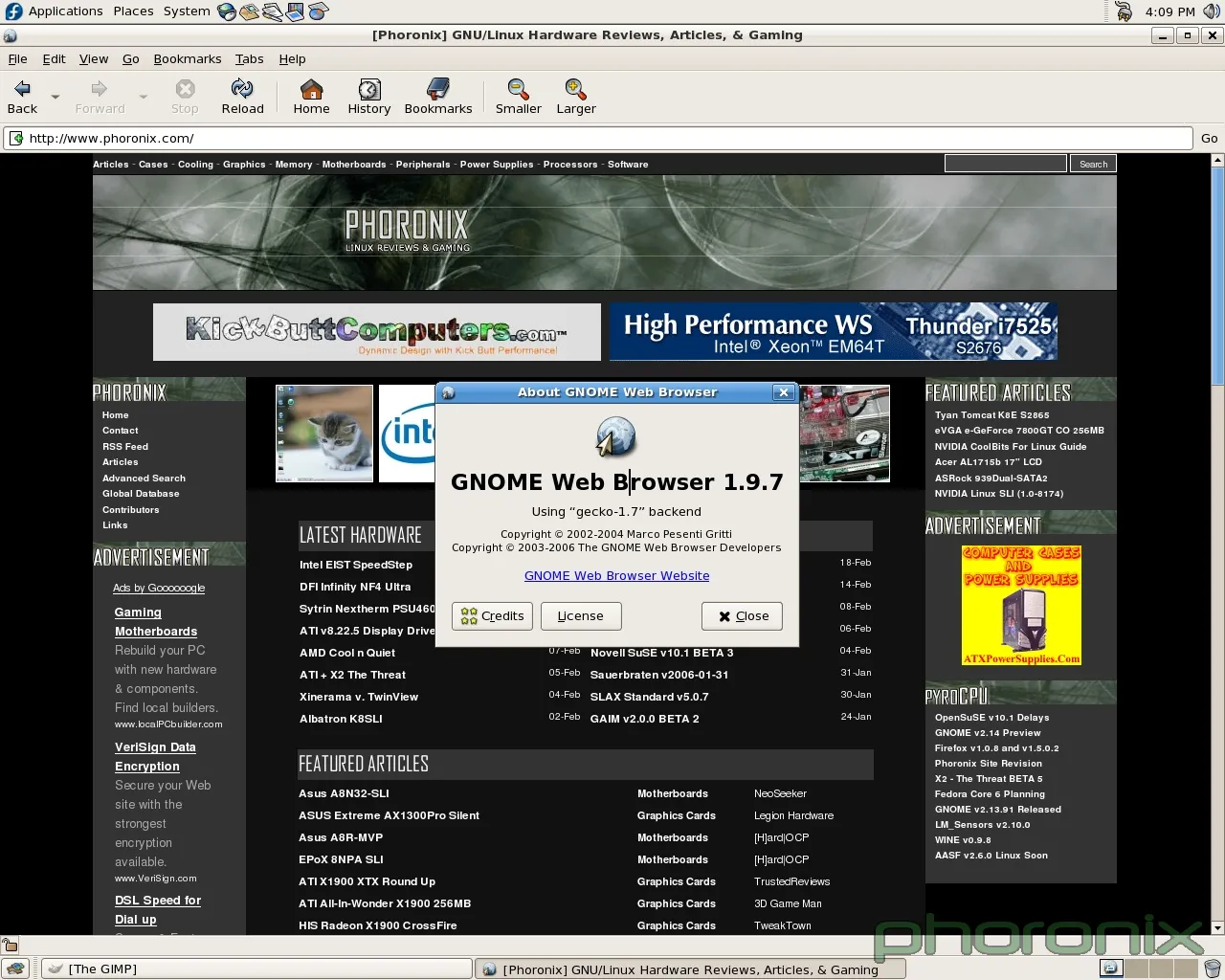Open the View menu

tap(94, 58)
